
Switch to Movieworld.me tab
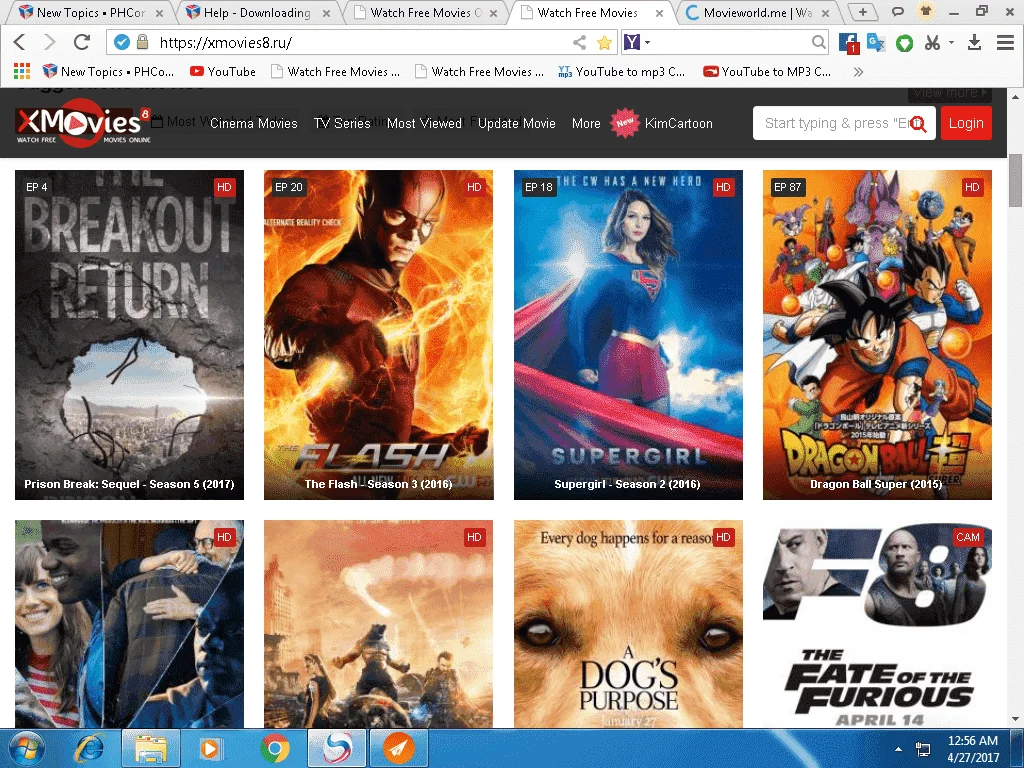758,12
